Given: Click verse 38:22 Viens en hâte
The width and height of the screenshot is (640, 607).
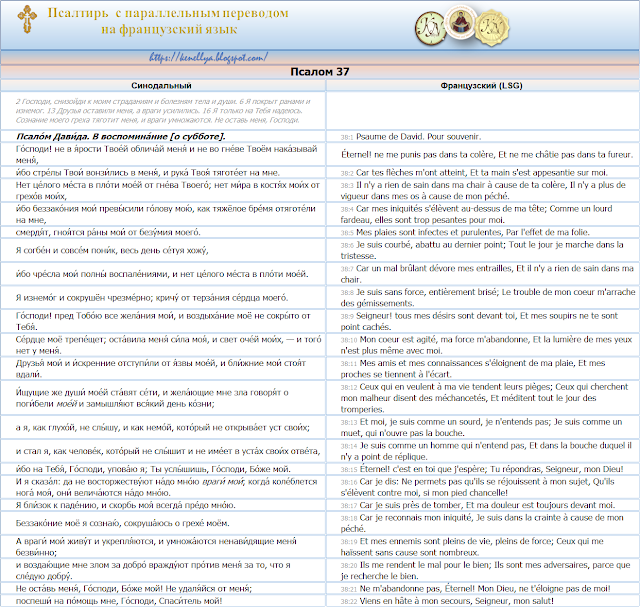Looking at the screenshot, I should tap(447, 600).
